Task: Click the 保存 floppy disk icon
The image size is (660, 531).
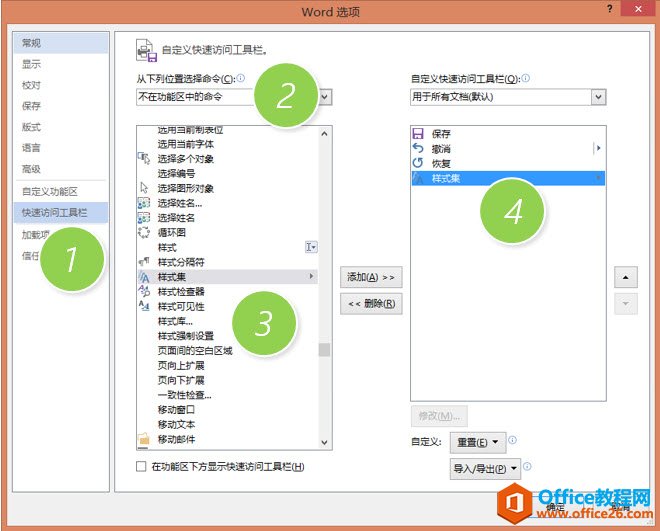Action: click(x=418, y=134)
